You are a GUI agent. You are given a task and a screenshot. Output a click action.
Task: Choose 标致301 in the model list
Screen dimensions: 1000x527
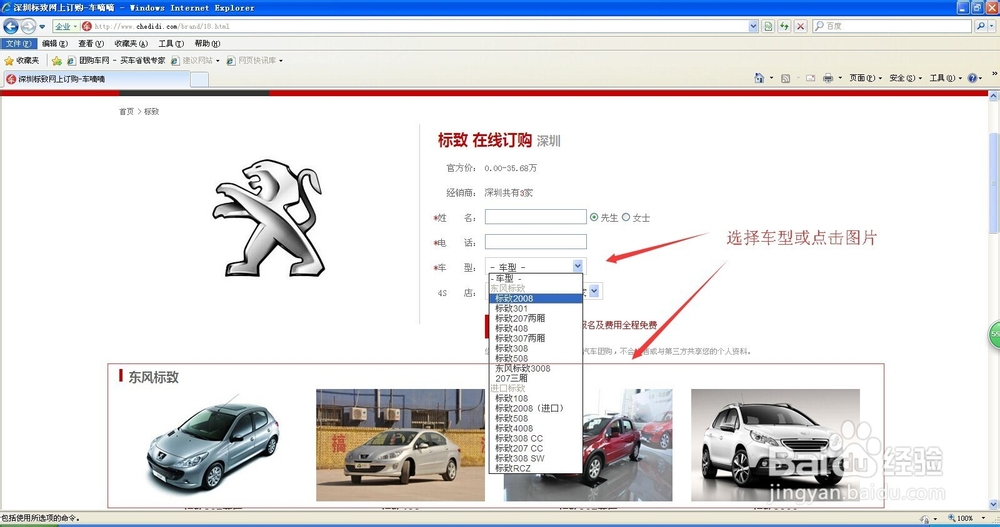(x=536, y=309)
